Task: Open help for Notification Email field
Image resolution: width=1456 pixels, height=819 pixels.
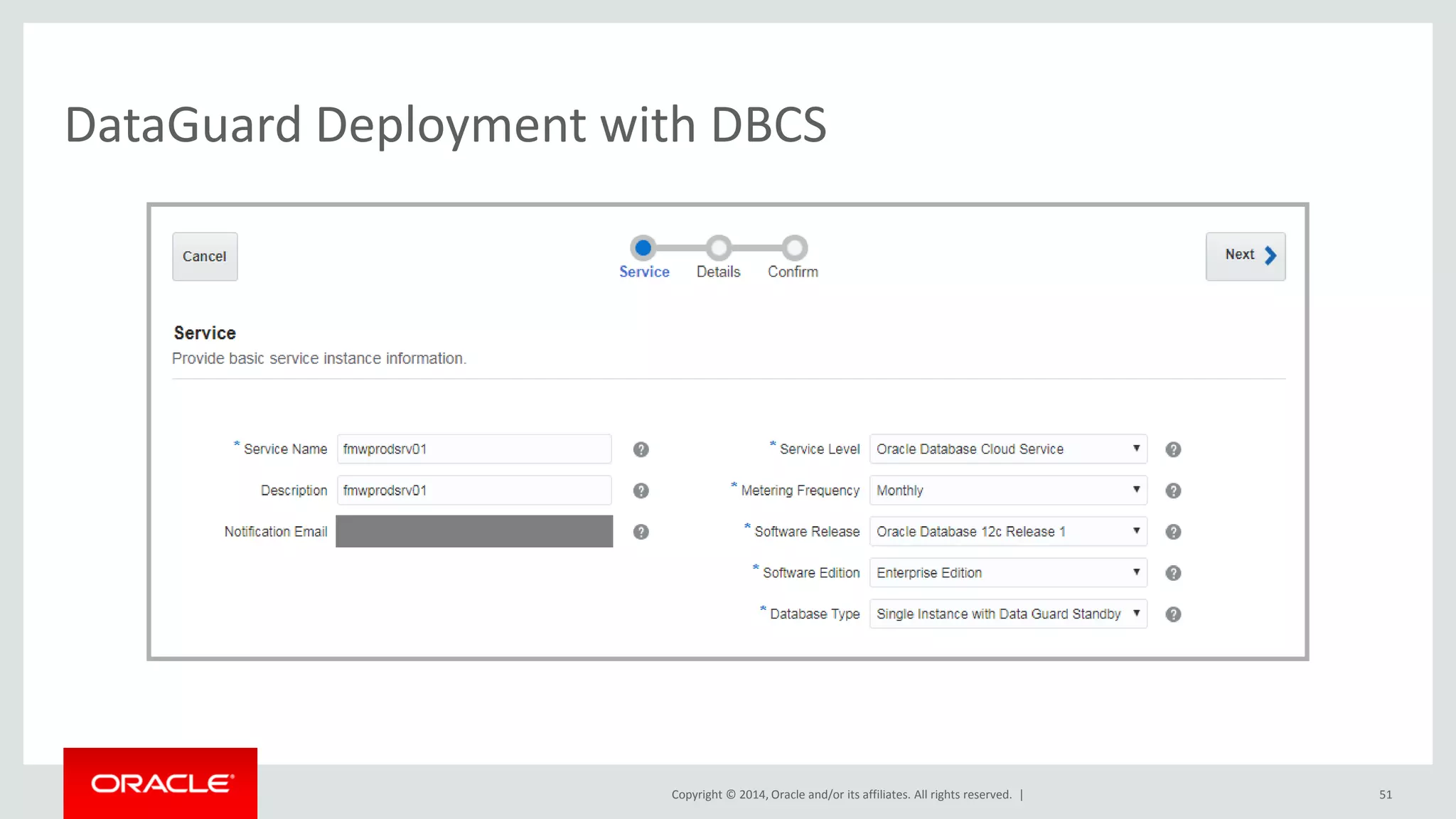Action: [x=641, y=532]
